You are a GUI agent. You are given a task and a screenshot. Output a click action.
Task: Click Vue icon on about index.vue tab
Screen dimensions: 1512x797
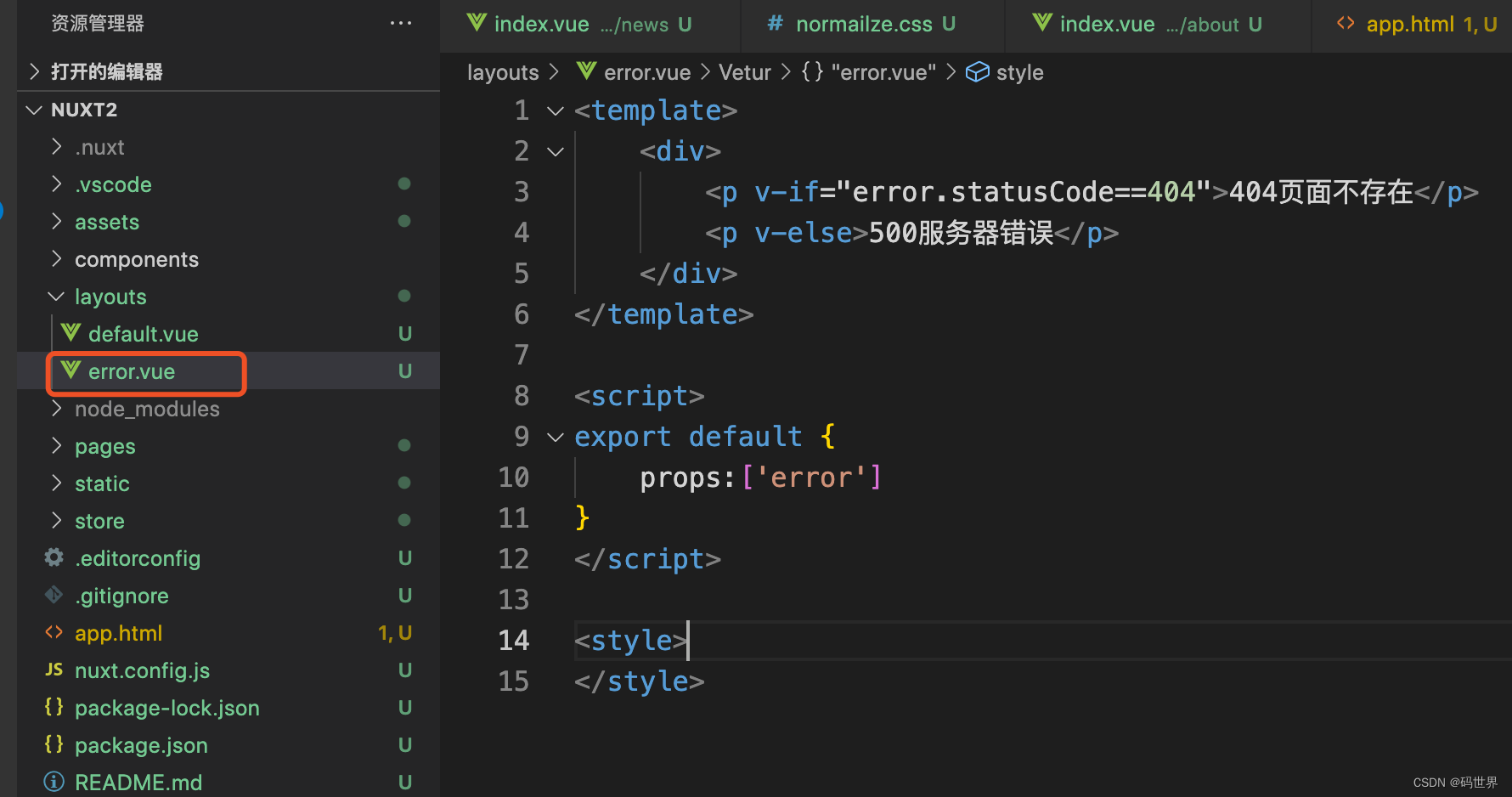pyautogui.click(x=1042, y=23)
